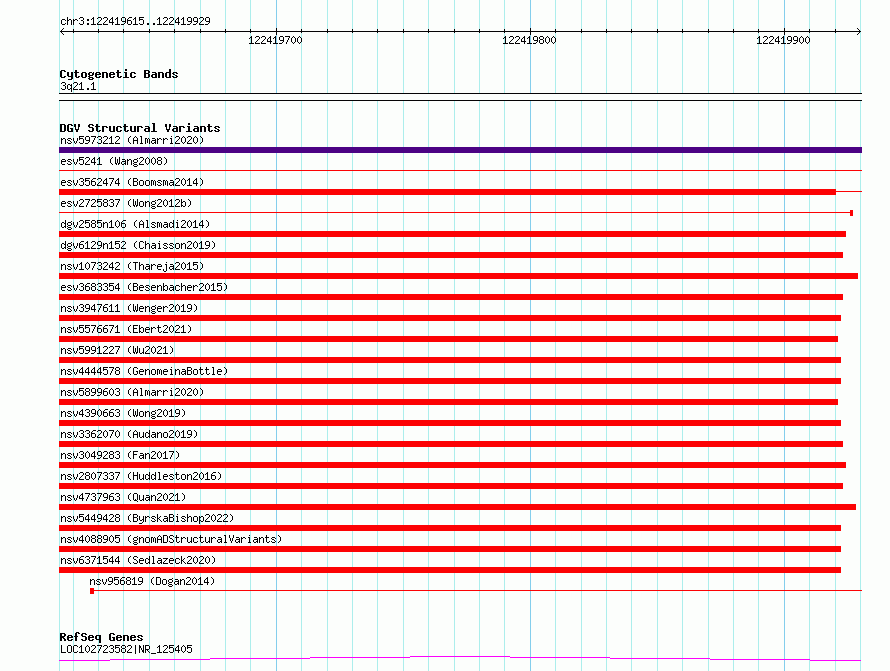The height and width of the screenshot is (671, 890).
Task: Click the red start marker of nsv956819
Action: click(x=92, y=591)
